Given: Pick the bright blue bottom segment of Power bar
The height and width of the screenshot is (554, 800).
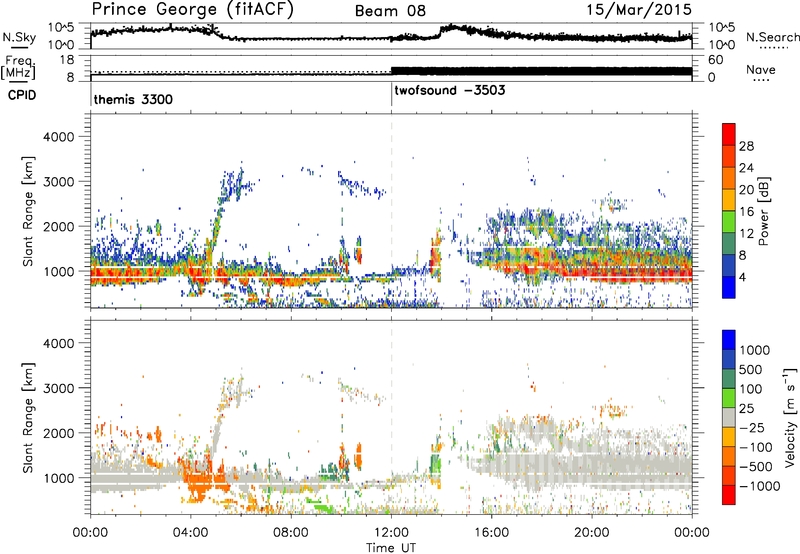Looking at the screenshot, I should click(x=729, y=287).
